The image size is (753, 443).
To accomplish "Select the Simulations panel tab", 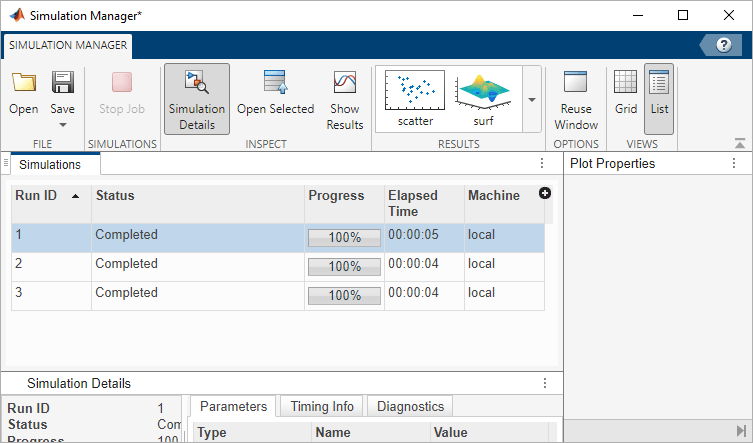I will [50, 164].
